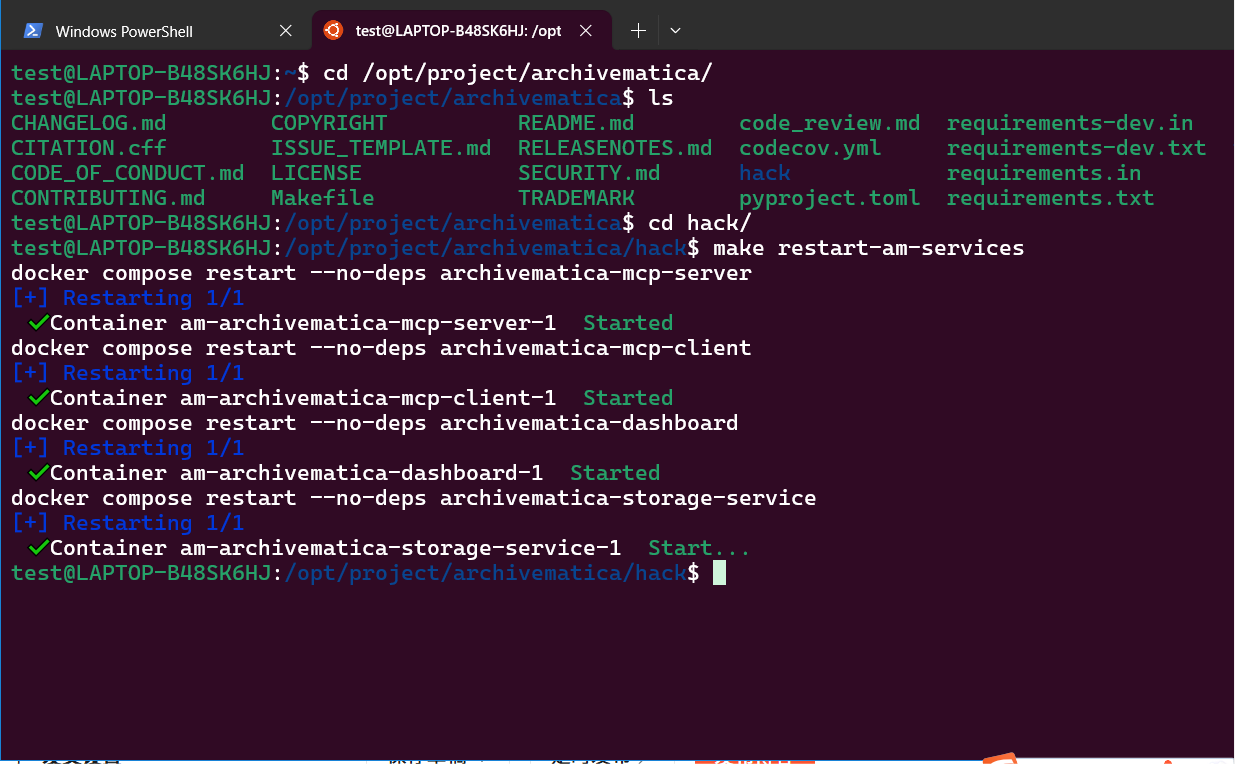Click the Makefile entry in listing

pyautogui.click(x=322, y=198)
